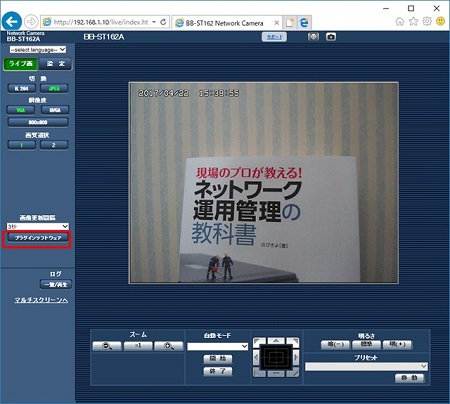Click the browser back arrow button
The image size is (450, 404).
pyautogui.click(x=12, y=22)
